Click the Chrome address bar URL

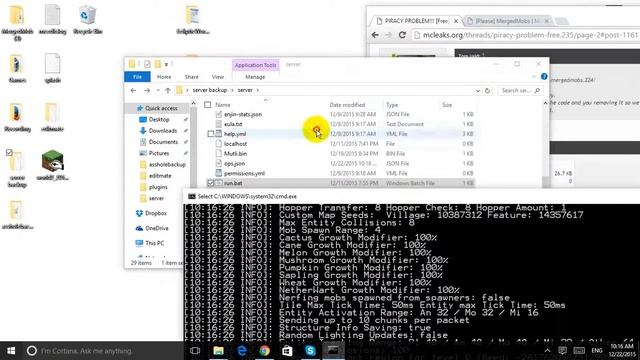(530, 35)
